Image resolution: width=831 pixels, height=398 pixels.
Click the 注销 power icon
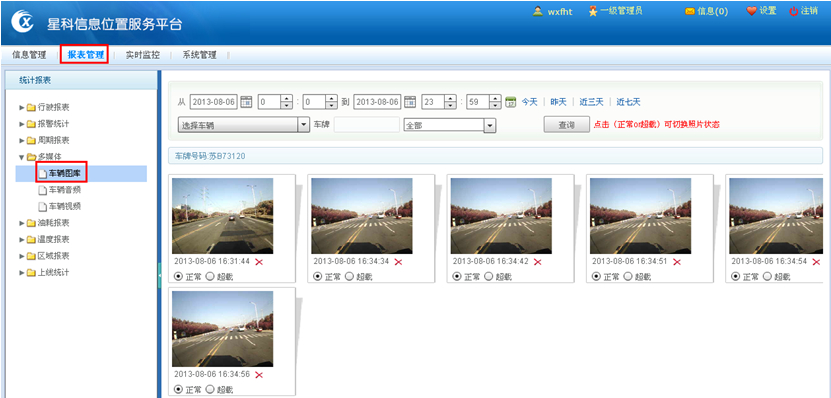click(x=793, y=11)
